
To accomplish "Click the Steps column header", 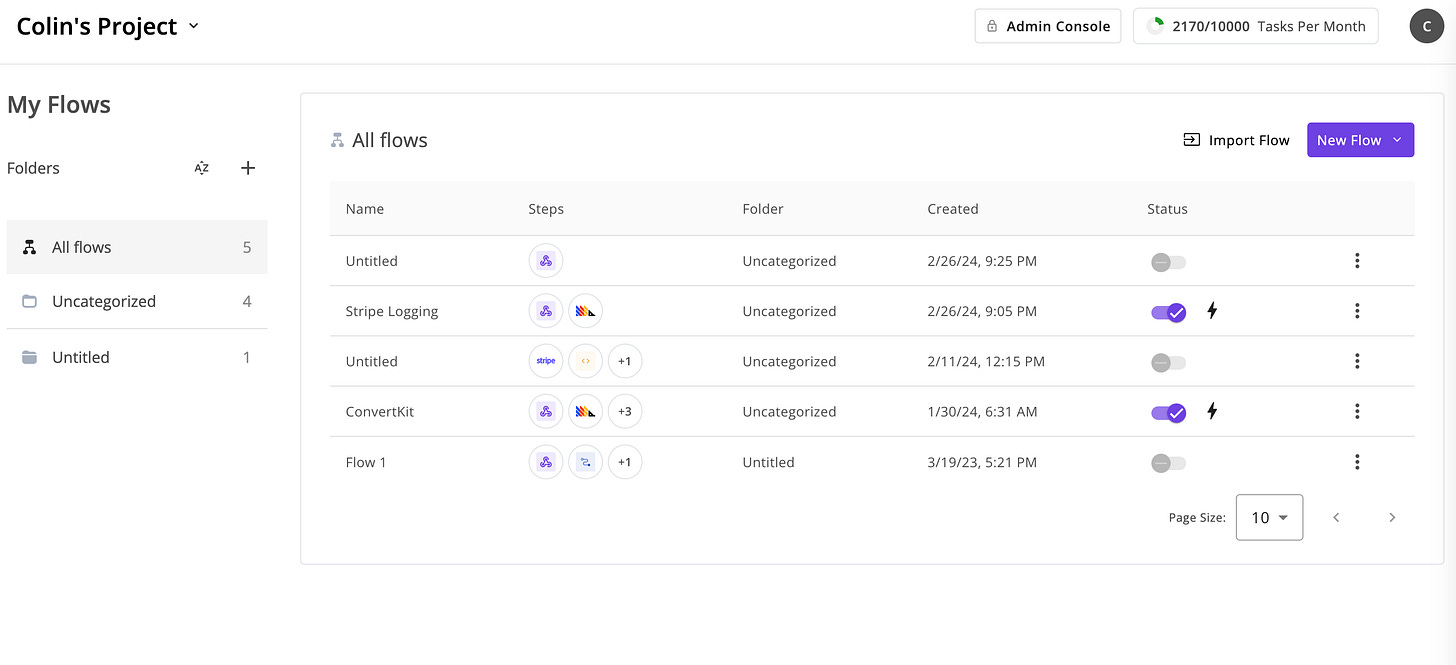I will (546, 209).
